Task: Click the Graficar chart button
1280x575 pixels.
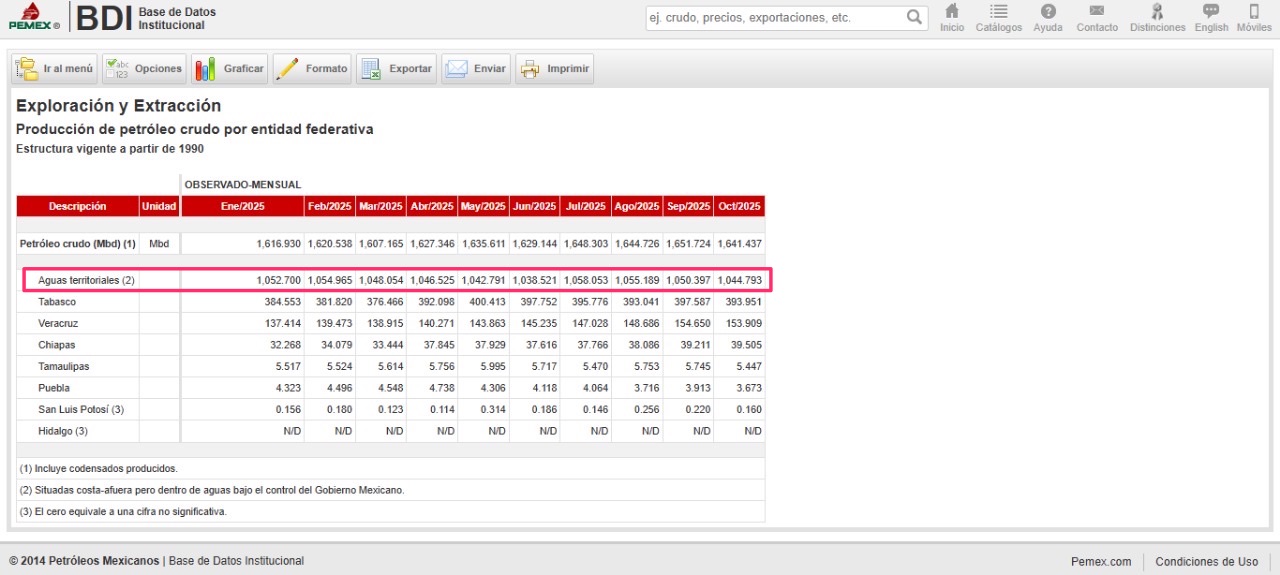Action: pyautogui.click(x=230, y=69)
